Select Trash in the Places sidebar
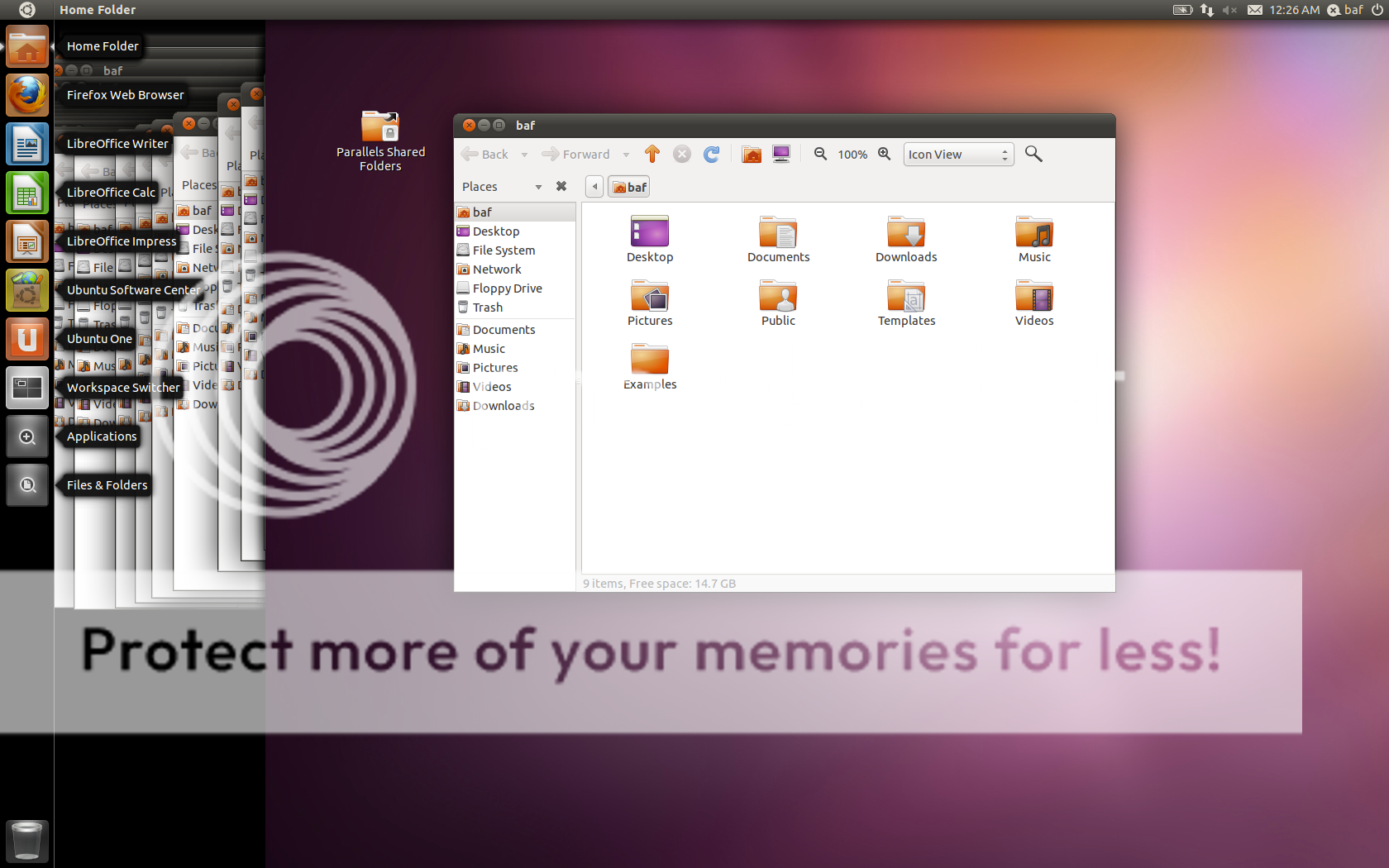 pos(487,308)
